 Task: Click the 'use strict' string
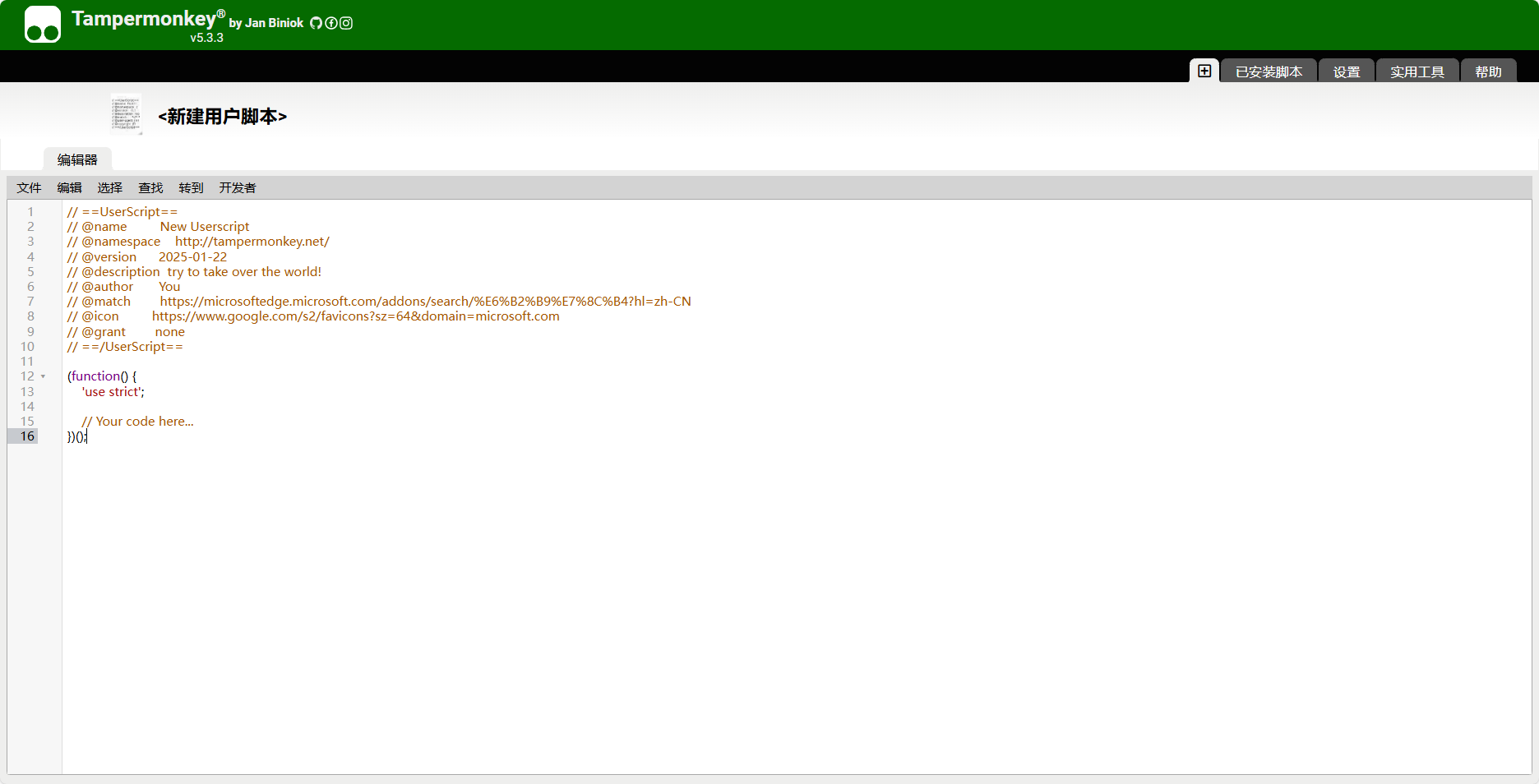113,392
